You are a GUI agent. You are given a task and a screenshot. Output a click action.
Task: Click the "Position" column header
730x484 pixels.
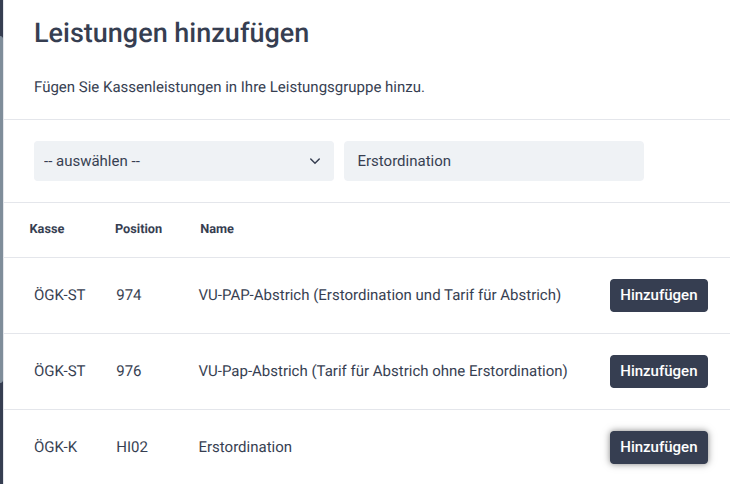click(138, 229)
